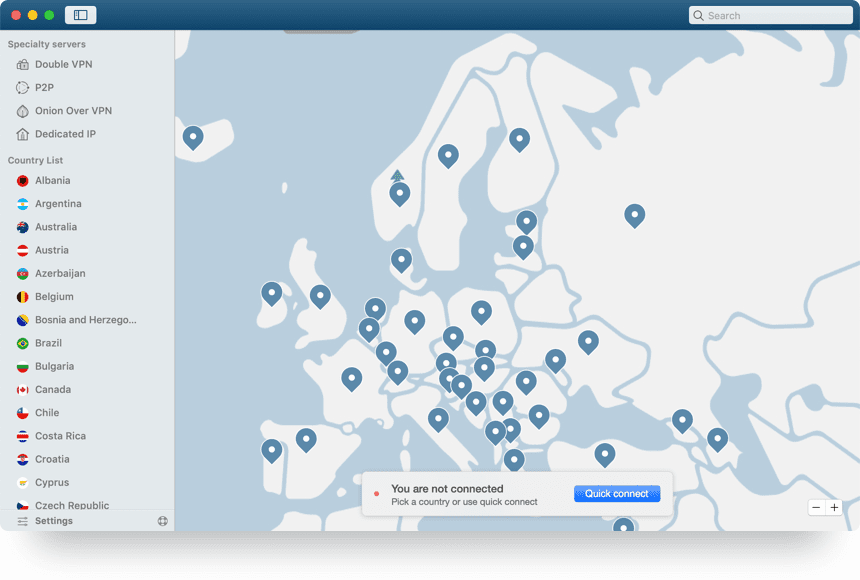Click the Settings sliders icon
The height and width of the screenshot is (580, 860).
point(22,521)
